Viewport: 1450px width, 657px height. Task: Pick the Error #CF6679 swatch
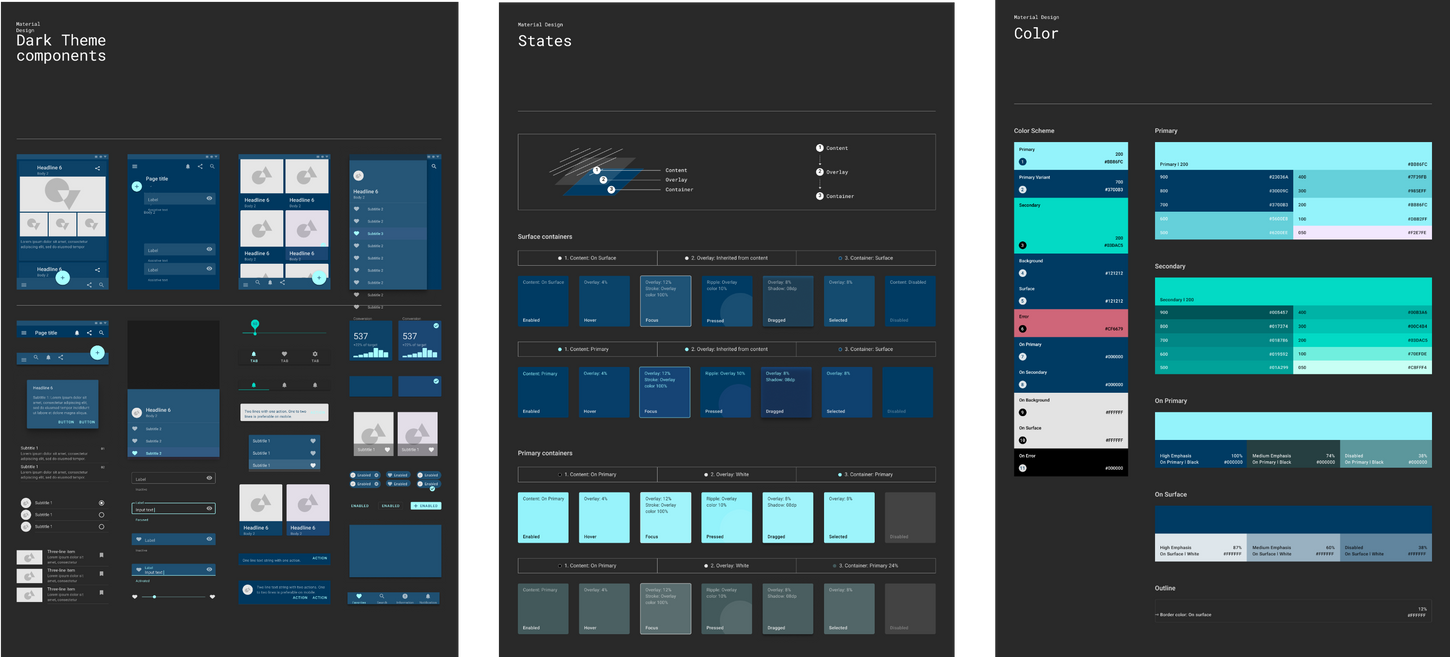point(1071,323)
